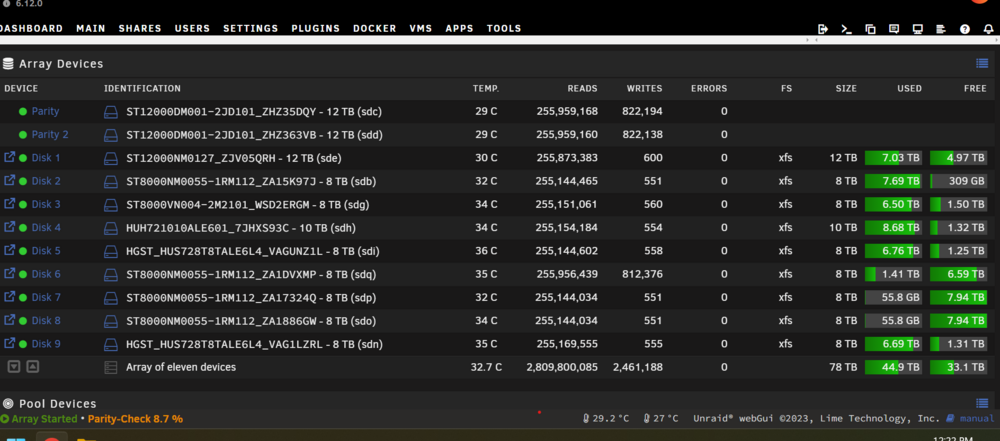Spin up all disks up-arrow button

(33, 367)
